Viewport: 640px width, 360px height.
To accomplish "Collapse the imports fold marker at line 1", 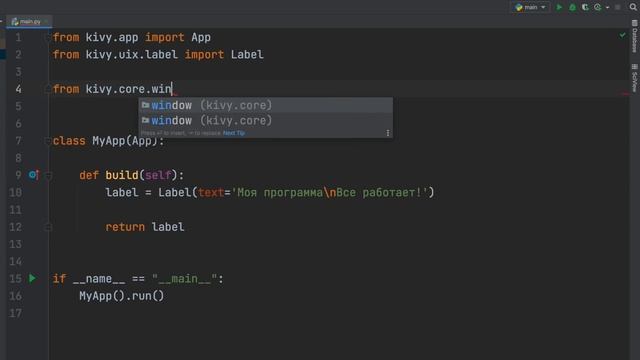I will [x=47, y=38].
